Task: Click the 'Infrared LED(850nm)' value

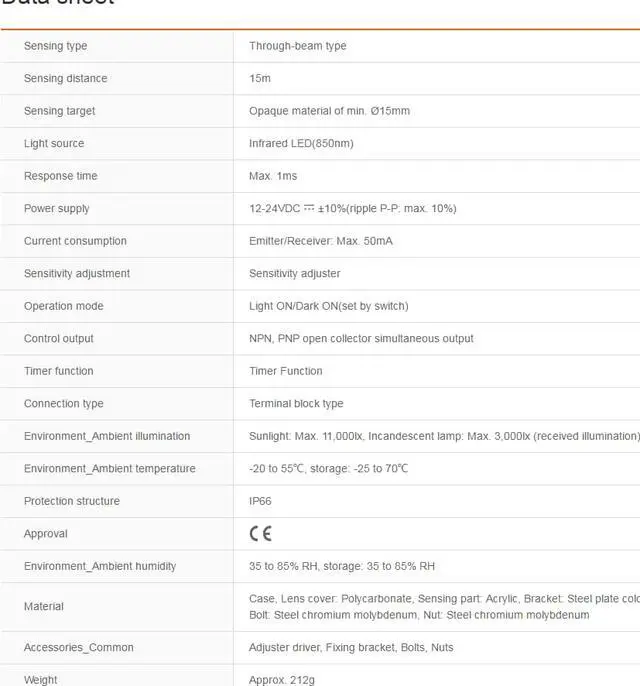Action: 301,144
